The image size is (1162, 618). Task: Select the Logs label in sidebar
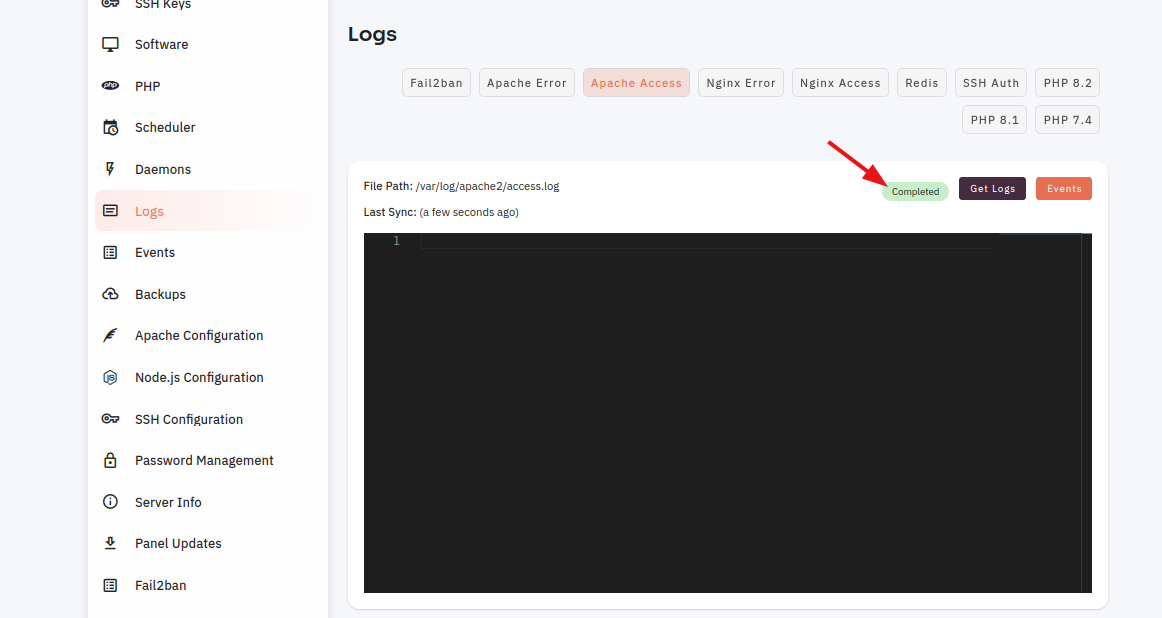tap(149, 211)
